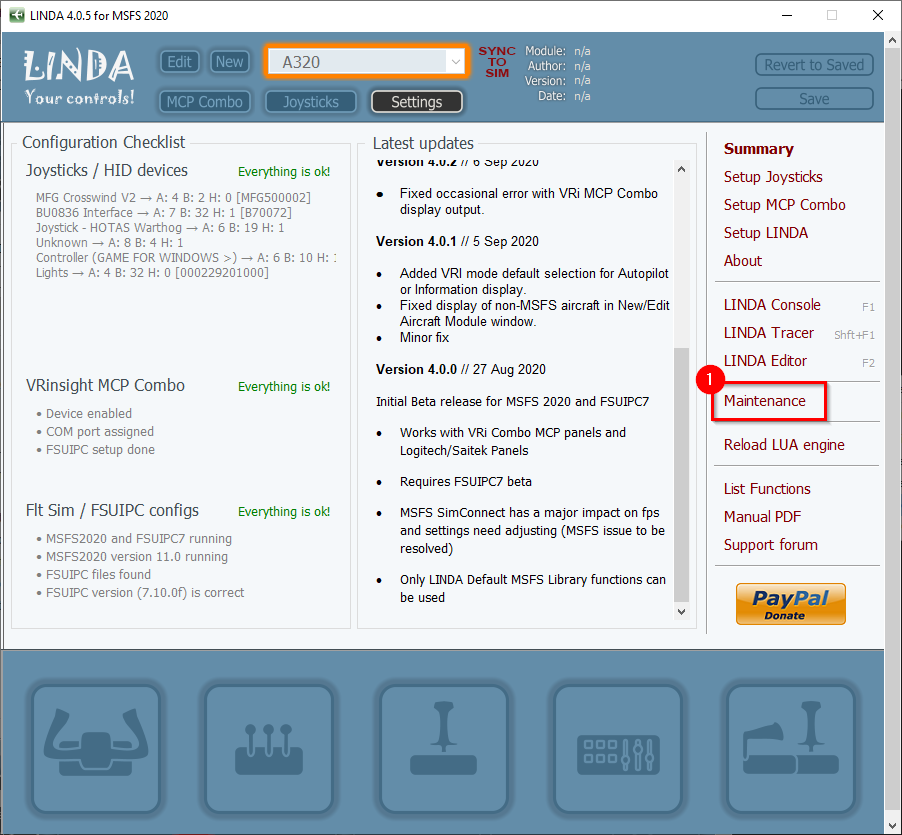Click the New button
902x835 pixels.
(230, 62)
